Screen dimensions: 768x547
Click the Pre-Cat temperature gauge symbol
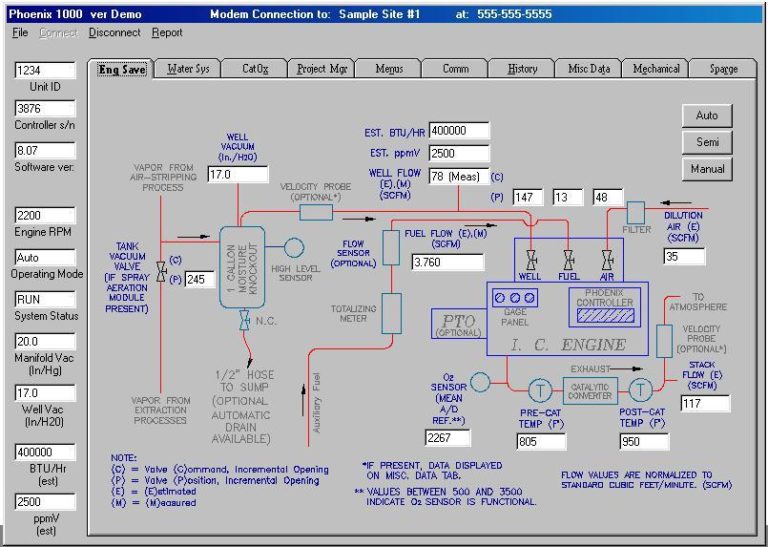point(539,389)
